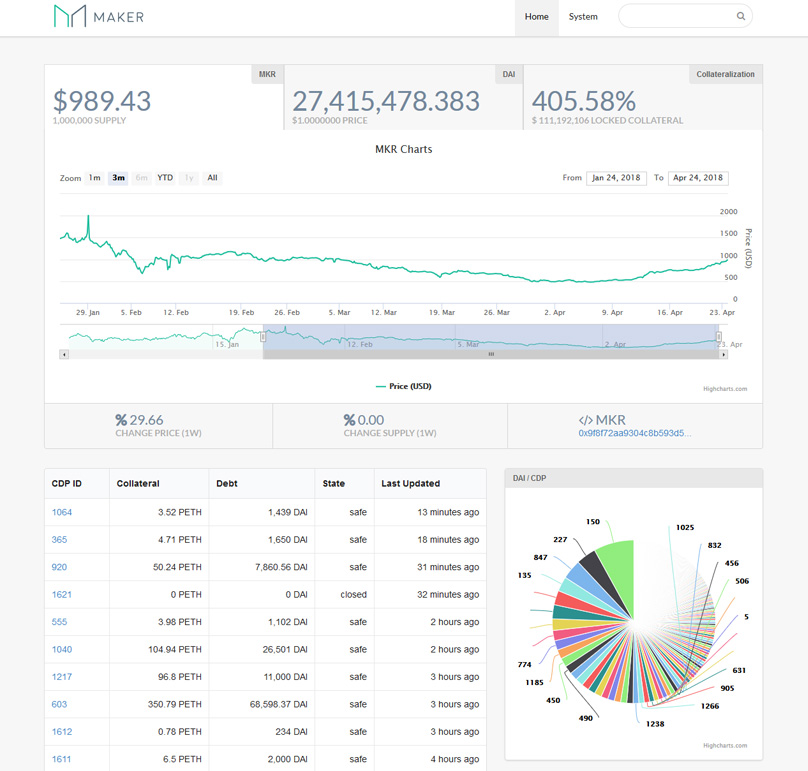
Task: Open CDP 555 link
Action: [x=59, y=622]
